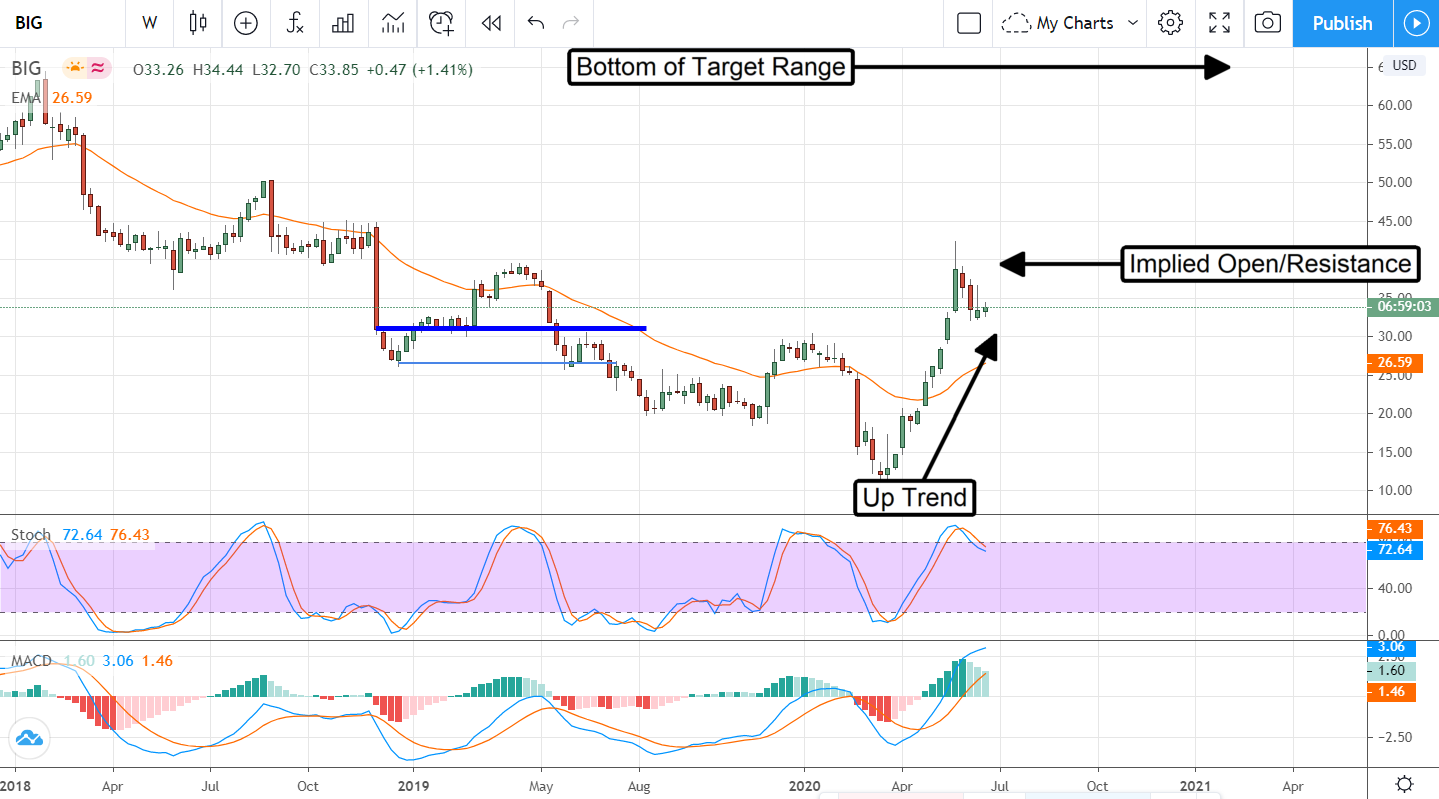Click the C33.85 close value in legend

[335, 69]
